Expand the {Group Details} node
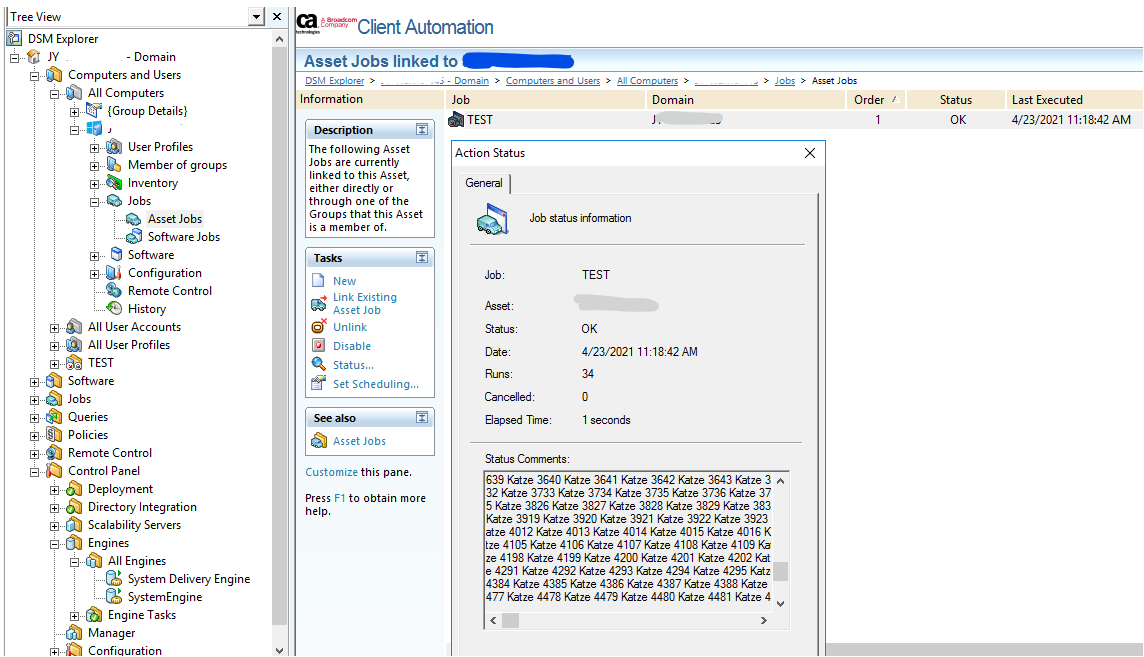The image size is (1144, 657). [x=74, y=112]
